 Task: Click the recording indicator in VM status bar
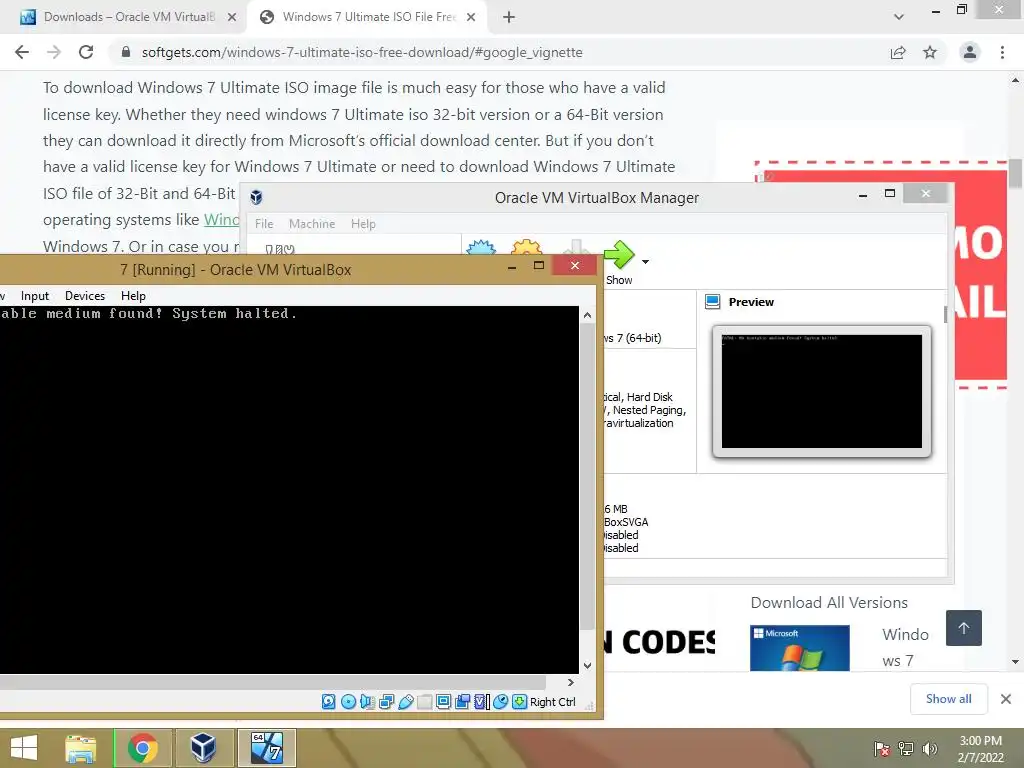pyautogui.click(x=462, y=701)
